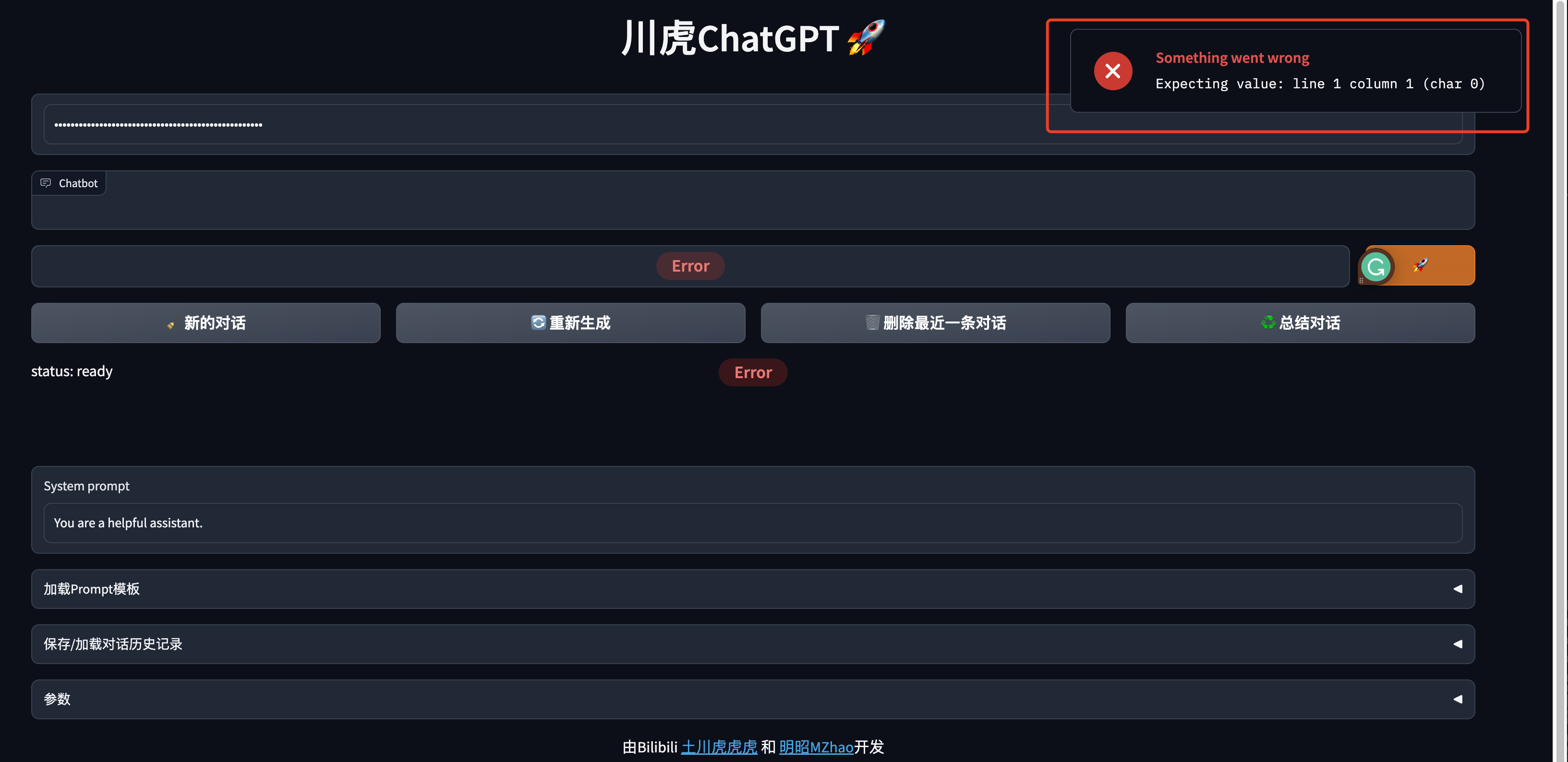Click the 川虎ChatGPT page title
This screenshot has width=1568, height=762.
753,38
